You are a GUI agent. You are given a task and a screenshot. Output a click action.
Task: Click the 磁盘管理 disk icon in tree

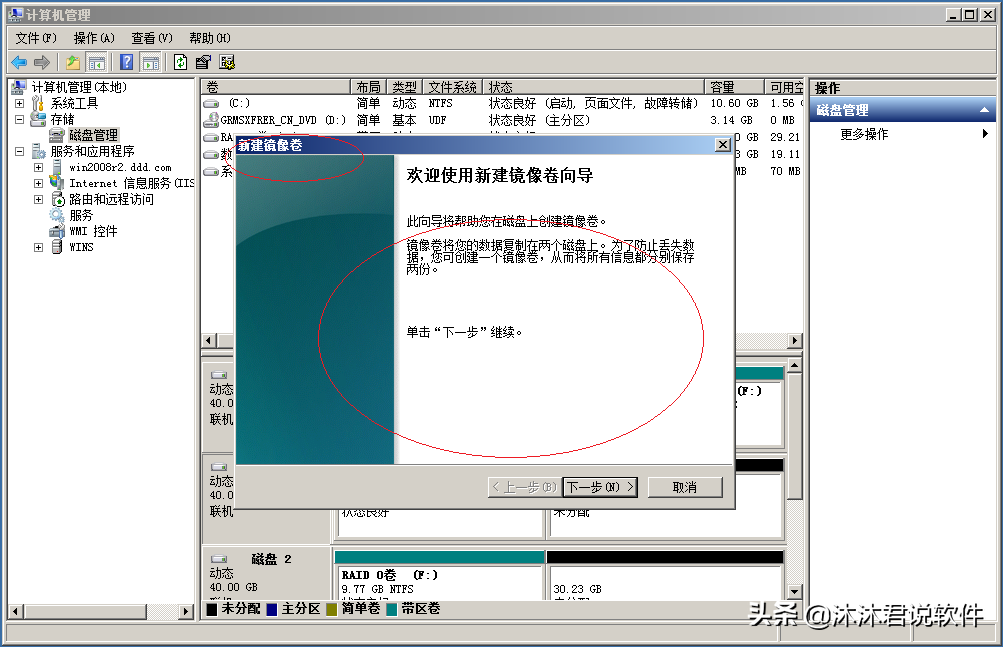tap(57, 135)
